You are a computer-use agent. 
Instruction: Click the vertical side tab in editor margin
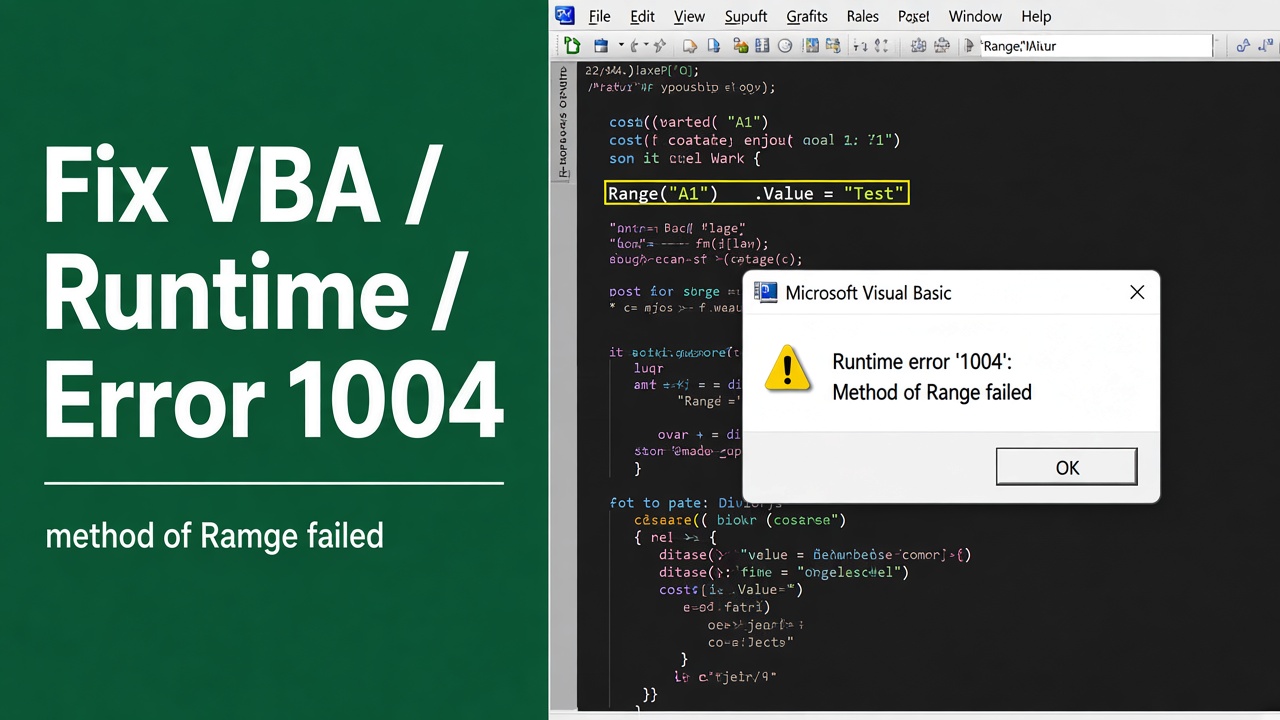pyautogui.click(x=563, y=122)
